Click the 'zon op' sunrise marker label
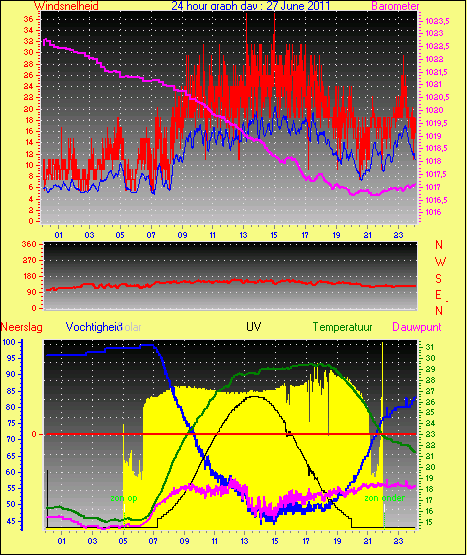The width and height of the screenshot is (467, 555). click(124, 498)
